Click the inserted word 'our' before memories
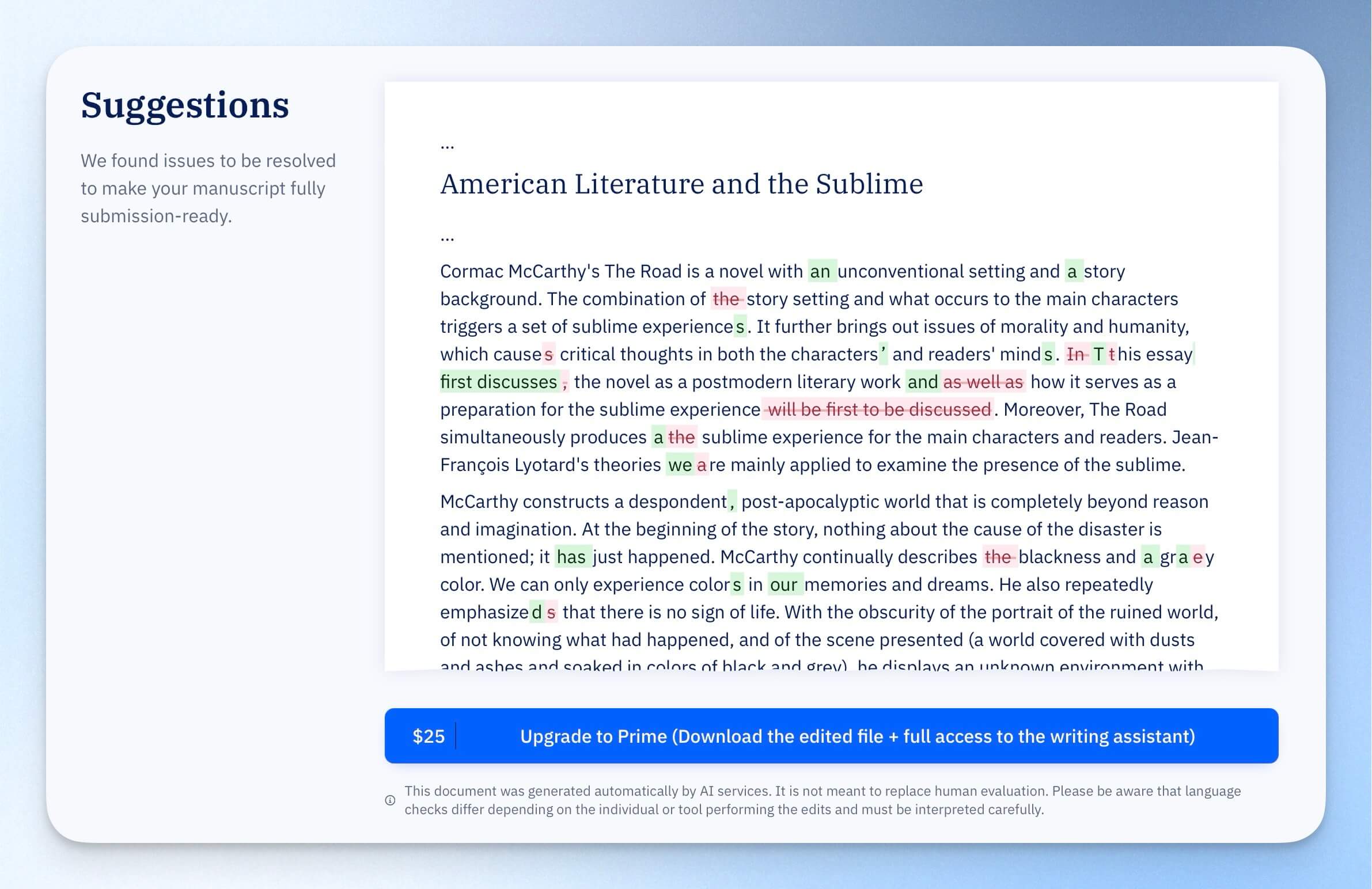Image resolution: width=1372 pixels, height=889 pixels. pos(784,584)
